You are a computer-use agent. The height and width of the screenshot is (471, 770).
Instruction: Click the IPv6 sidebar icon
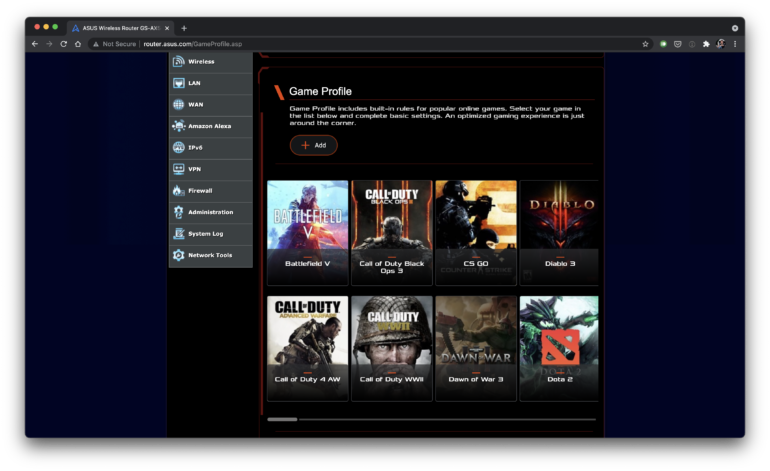(179, 147)
